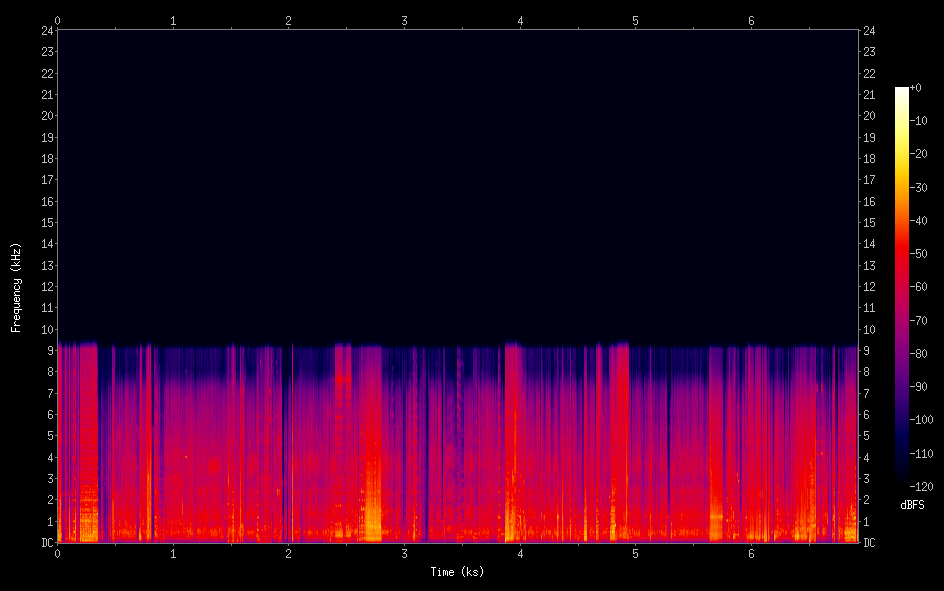Click the "Frequency (kHz)" axis title
This screenshot has height=591, width=944.
pos(16,287)
